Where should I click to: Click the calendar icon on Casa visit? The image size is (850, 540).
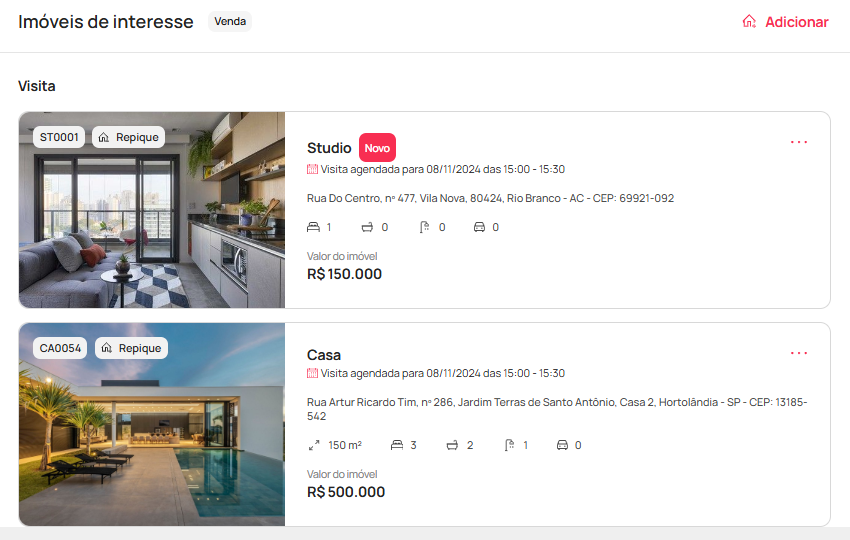tap(312, 373)
